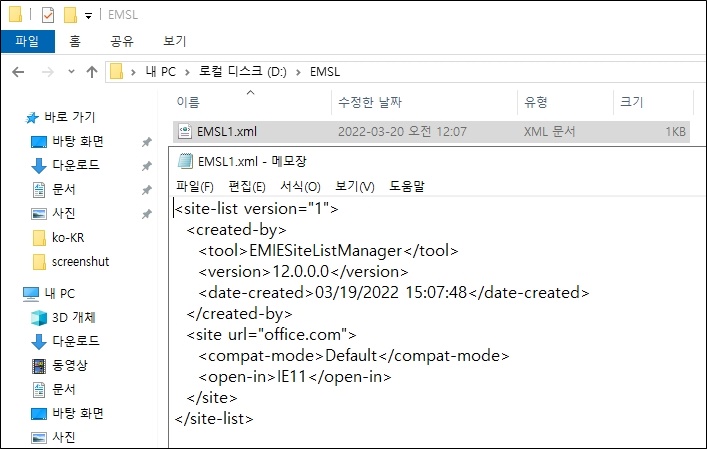Open 다운로드 under 내 PC
The width and height of the screenshot is (707, 449).
click(x=76, y=340)
